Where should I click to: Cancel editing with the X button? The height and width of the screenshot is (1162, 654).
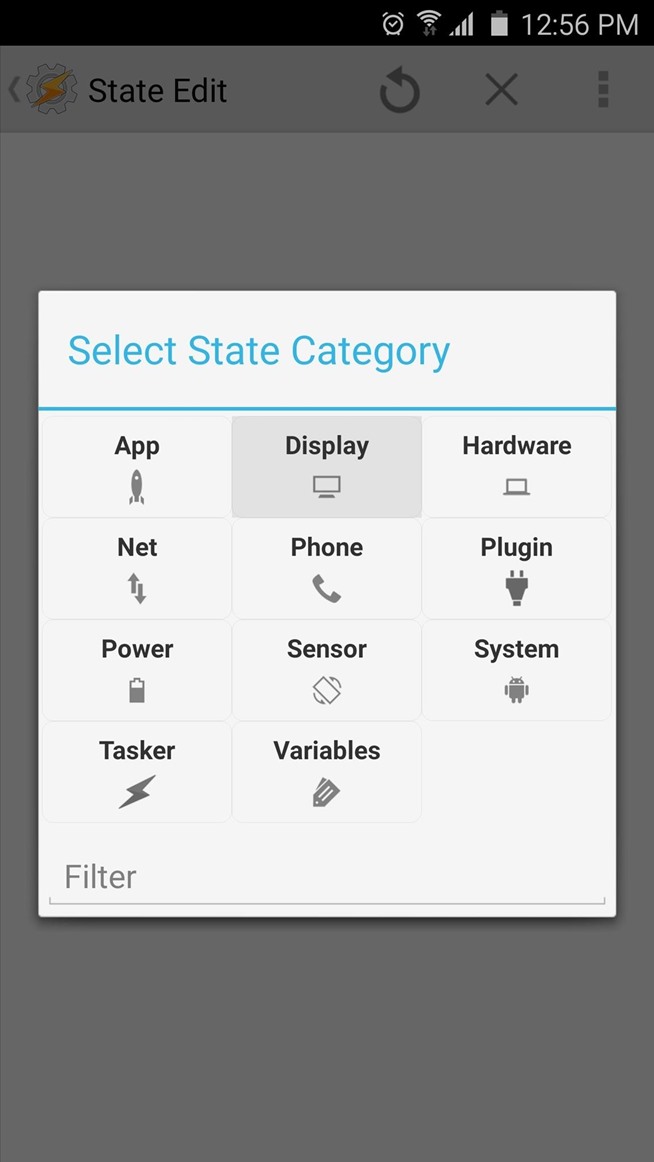point(501,91)
